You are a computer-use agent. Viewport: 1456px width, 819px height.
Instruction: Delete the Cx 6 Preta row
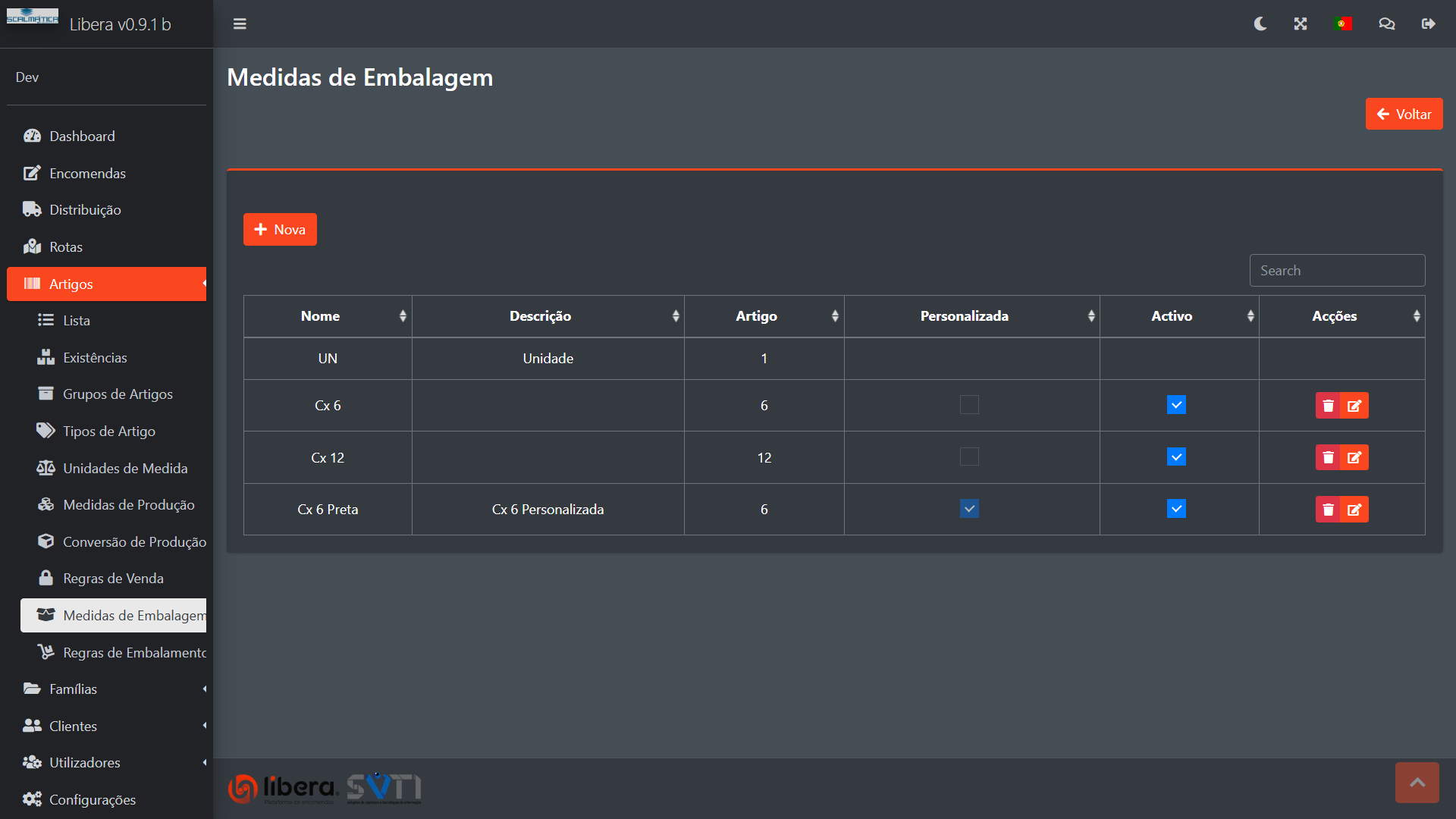coord(1328,510)
